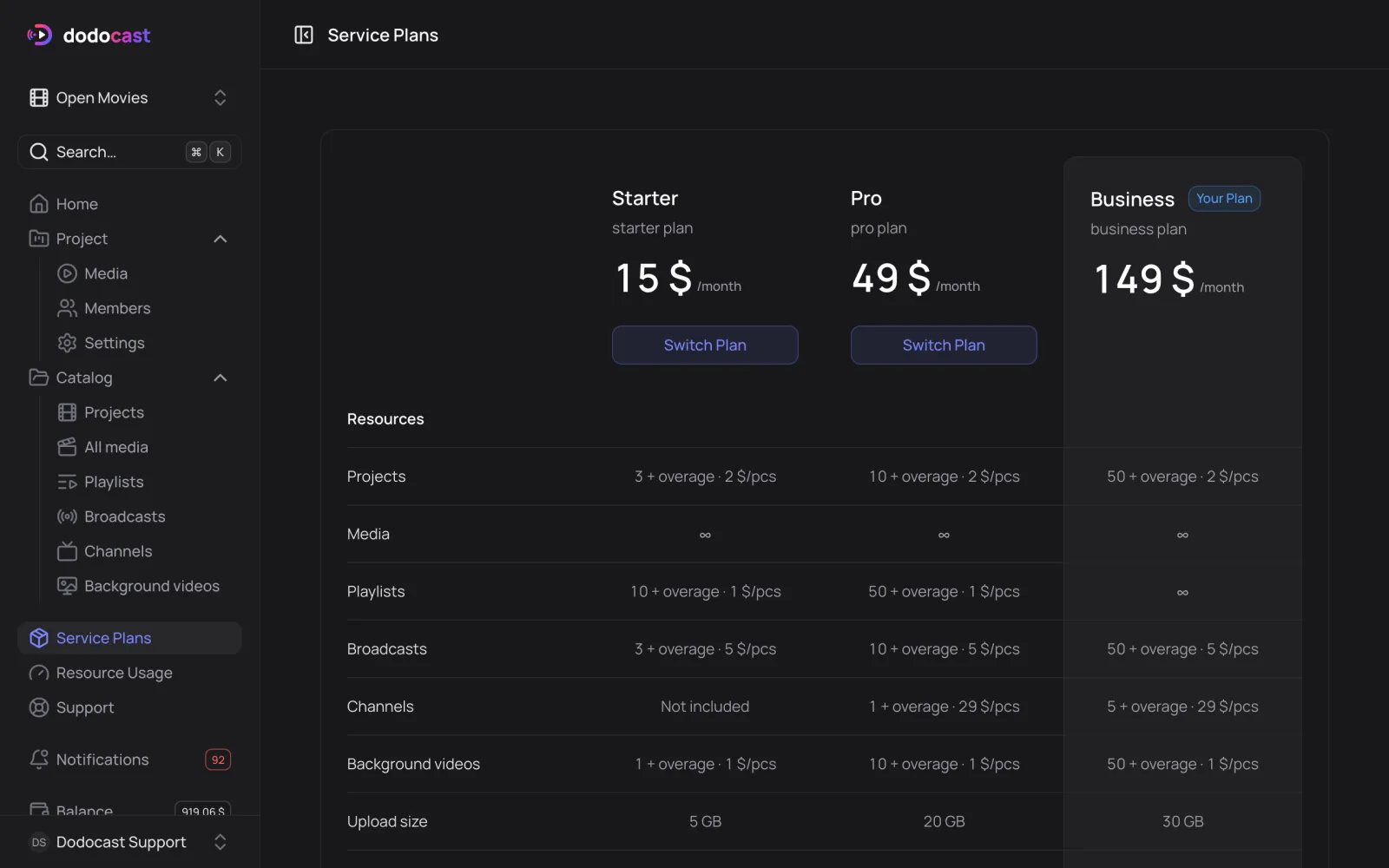Click the Media play icon in sidebar

point(67,273)
